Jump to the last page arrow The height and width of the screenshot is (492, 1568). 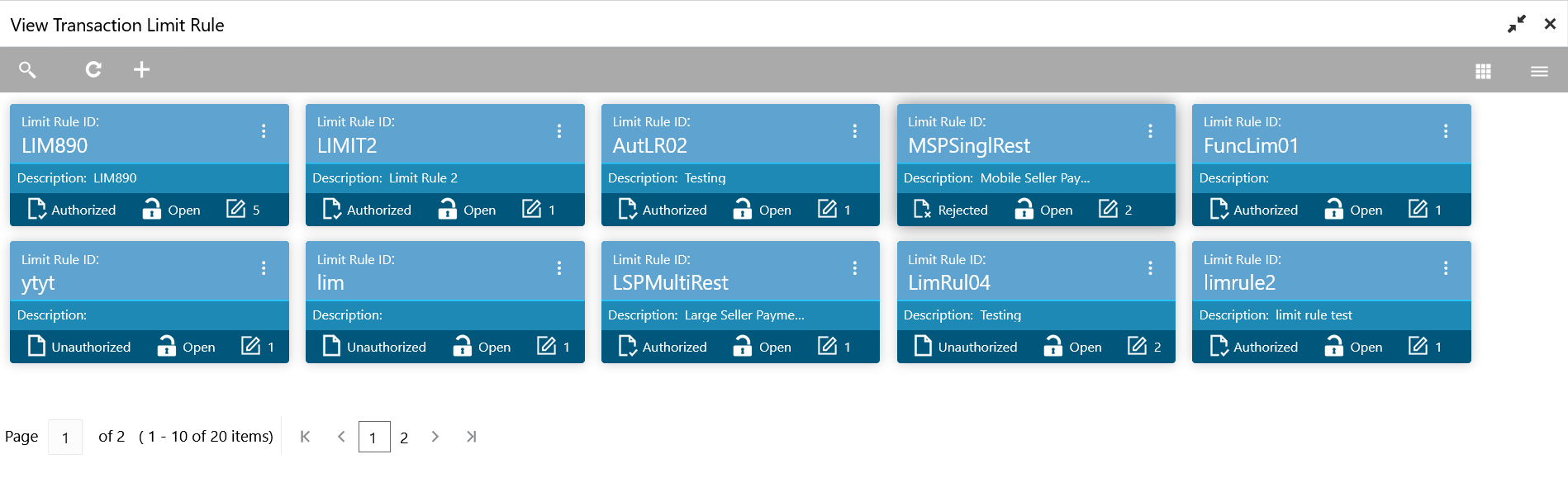(x=471, y=437)
